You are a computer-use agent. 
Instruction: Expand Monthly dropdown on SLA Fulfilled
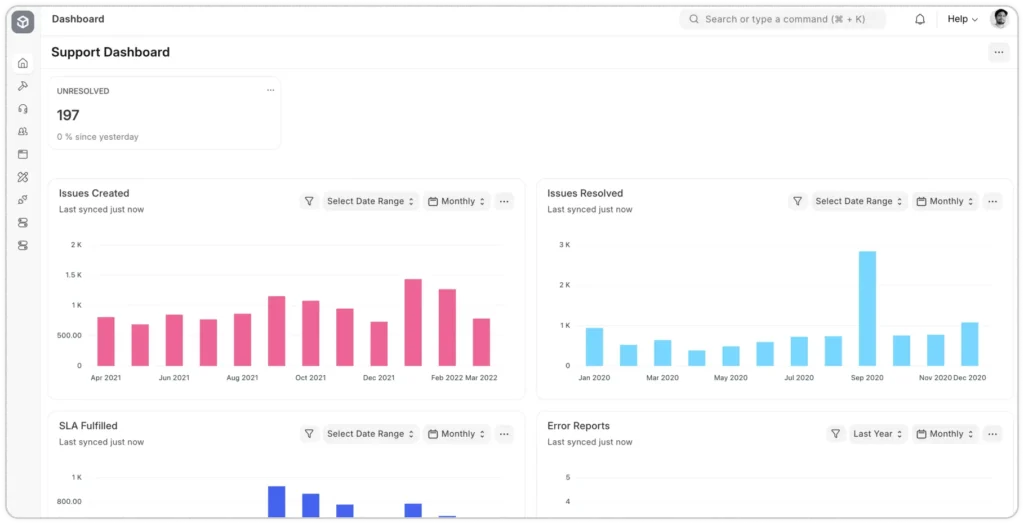(x=457, y=434)
